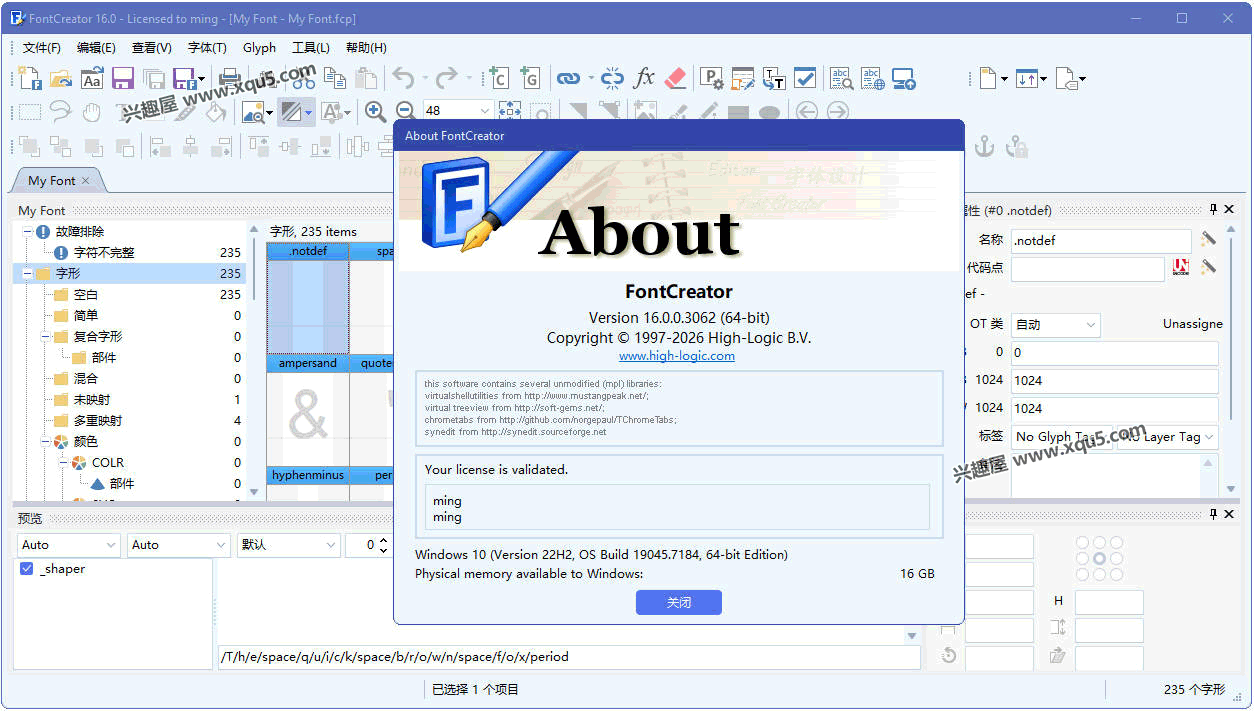Increase the preview stepper value 0
The height and width of the screenshot is (711, 1254).
pyautogui.click(x=382, y=540)
